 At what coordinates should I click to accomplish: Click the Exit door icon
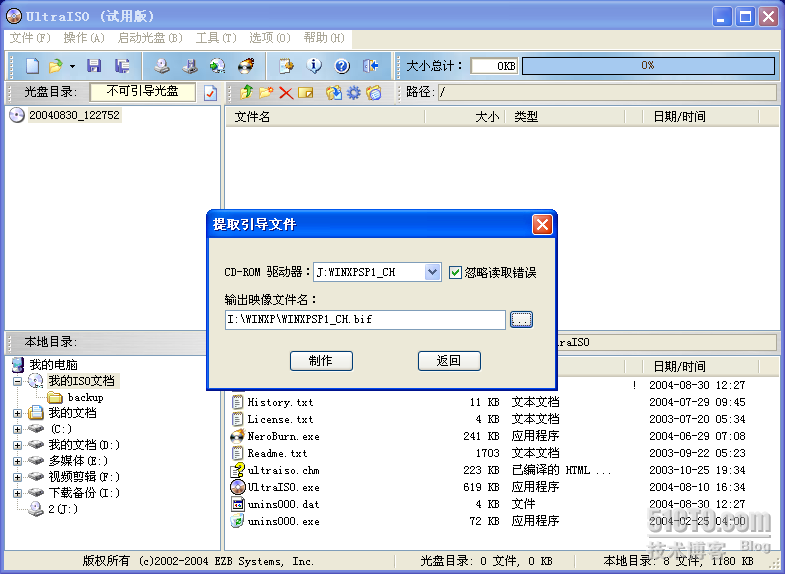pos(370,66)
